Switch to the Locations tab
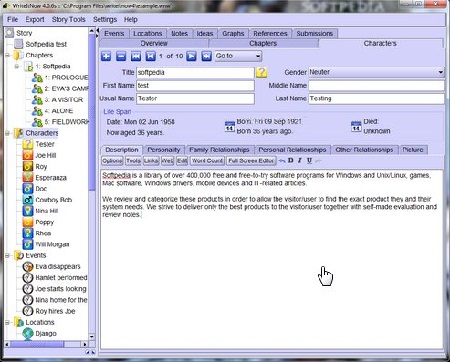The height and width of the screenshot is (362, 450). (148, 34)
